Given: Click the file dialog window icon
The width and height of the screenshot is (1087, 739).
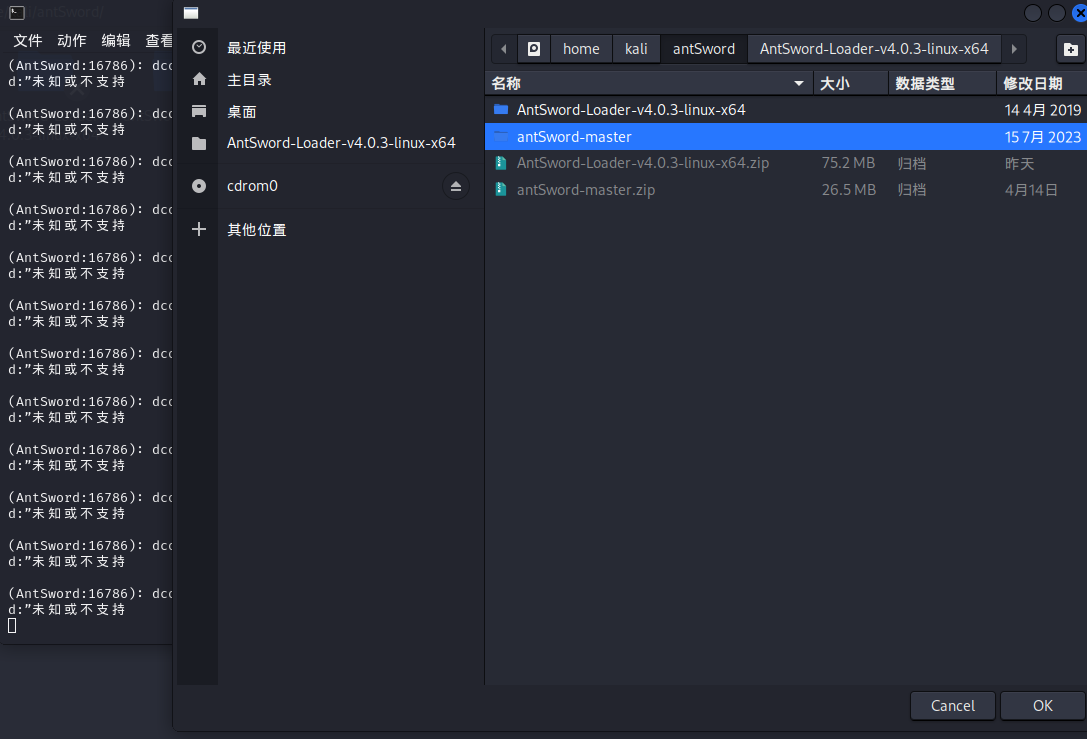Looking at the screenshot, I should 191,12.
